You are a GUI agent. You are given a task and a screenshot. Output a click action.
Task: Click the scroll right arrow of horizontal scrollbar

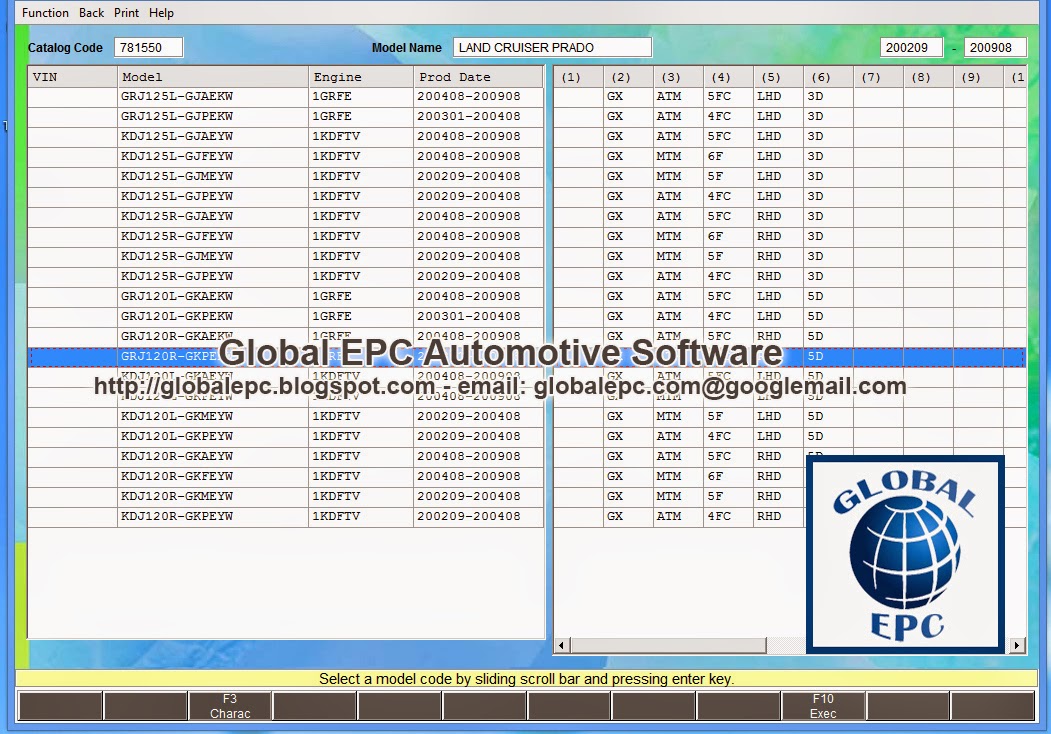(x=1017, y=646)
